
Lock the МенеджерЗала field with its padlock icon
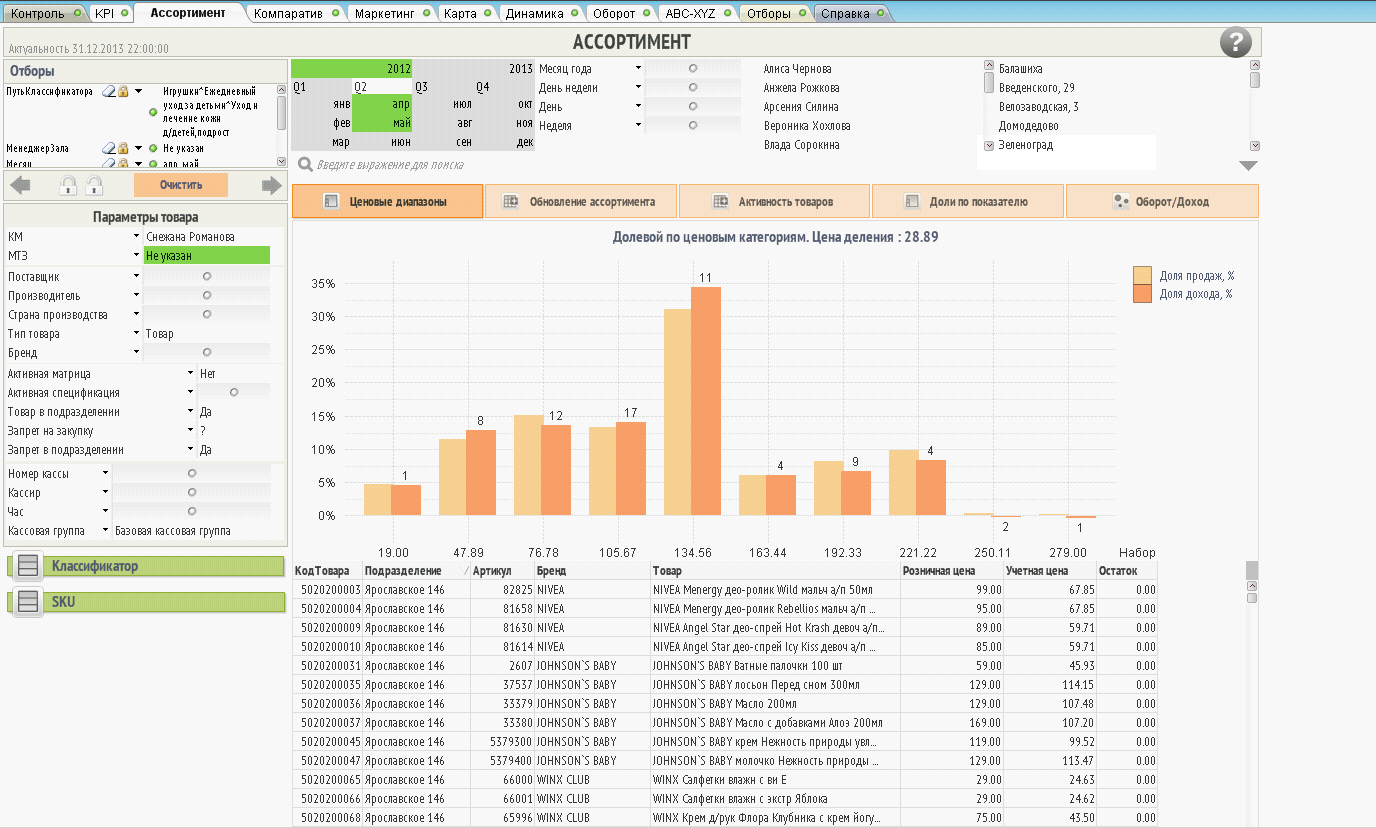pos(123,148)
